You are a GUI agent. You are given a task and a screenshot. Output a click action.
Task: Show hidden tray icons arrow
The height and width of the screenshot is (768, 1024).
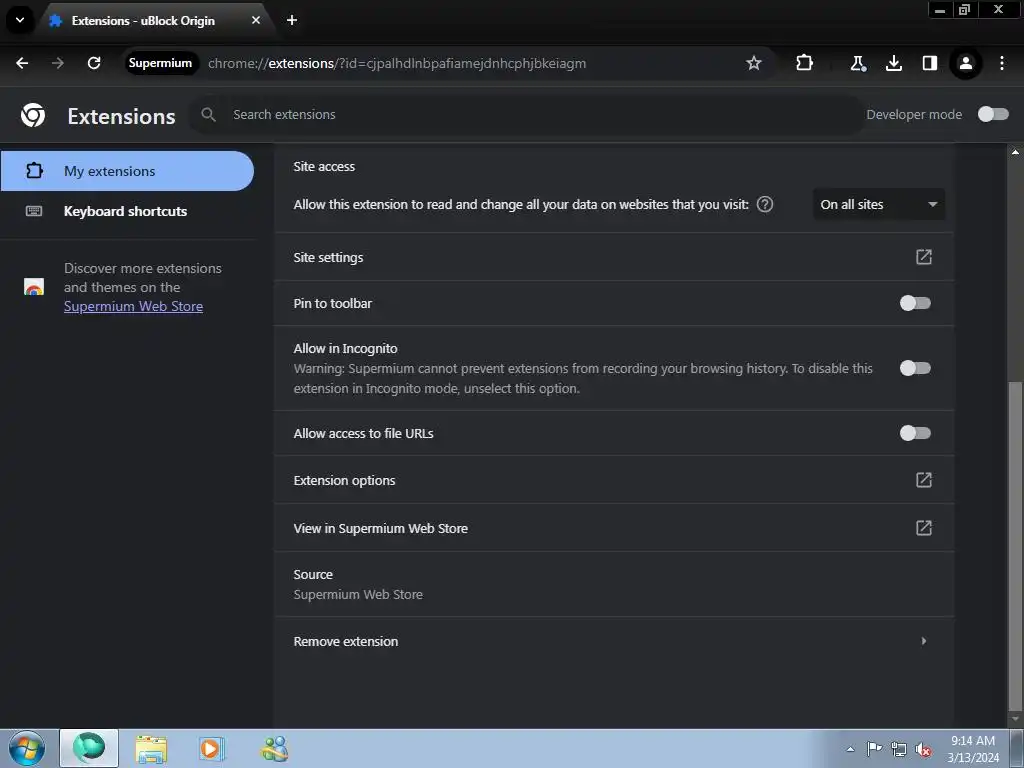[x=850, y=749]
